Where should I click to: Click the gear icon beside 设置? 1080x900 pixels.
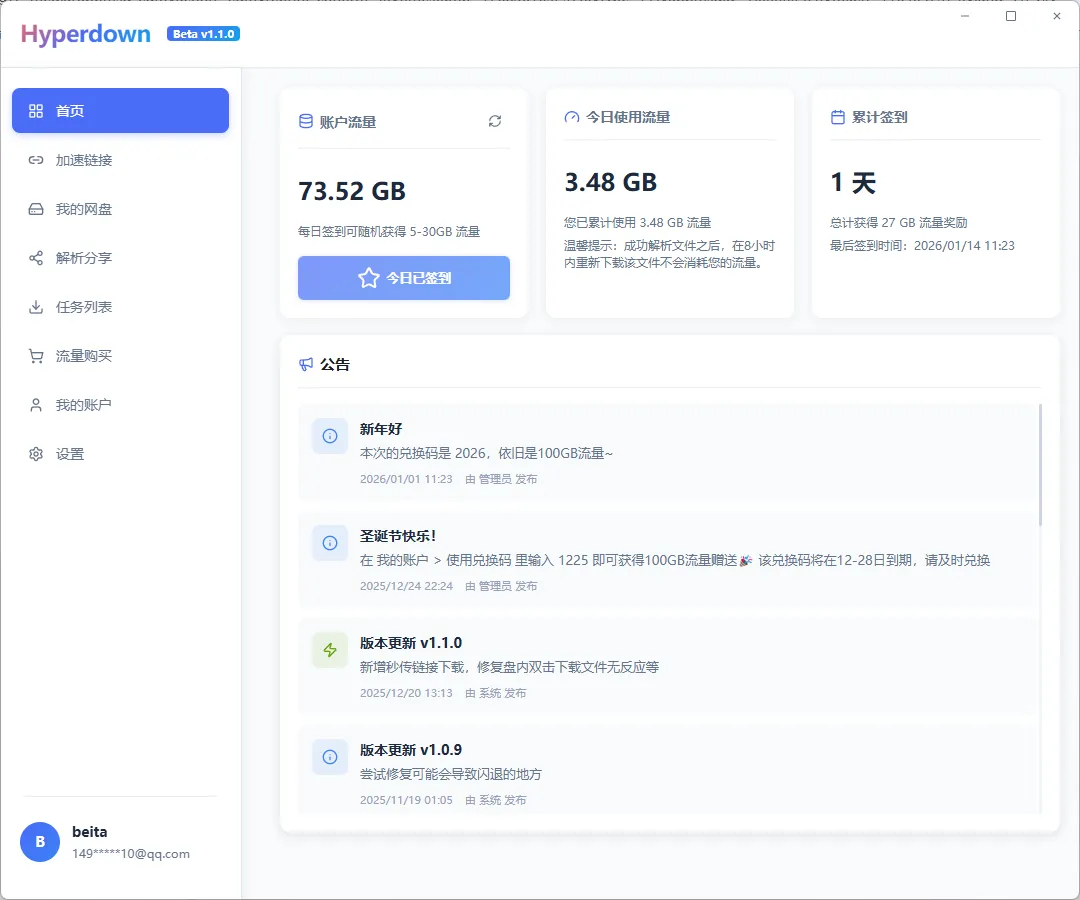36,454
